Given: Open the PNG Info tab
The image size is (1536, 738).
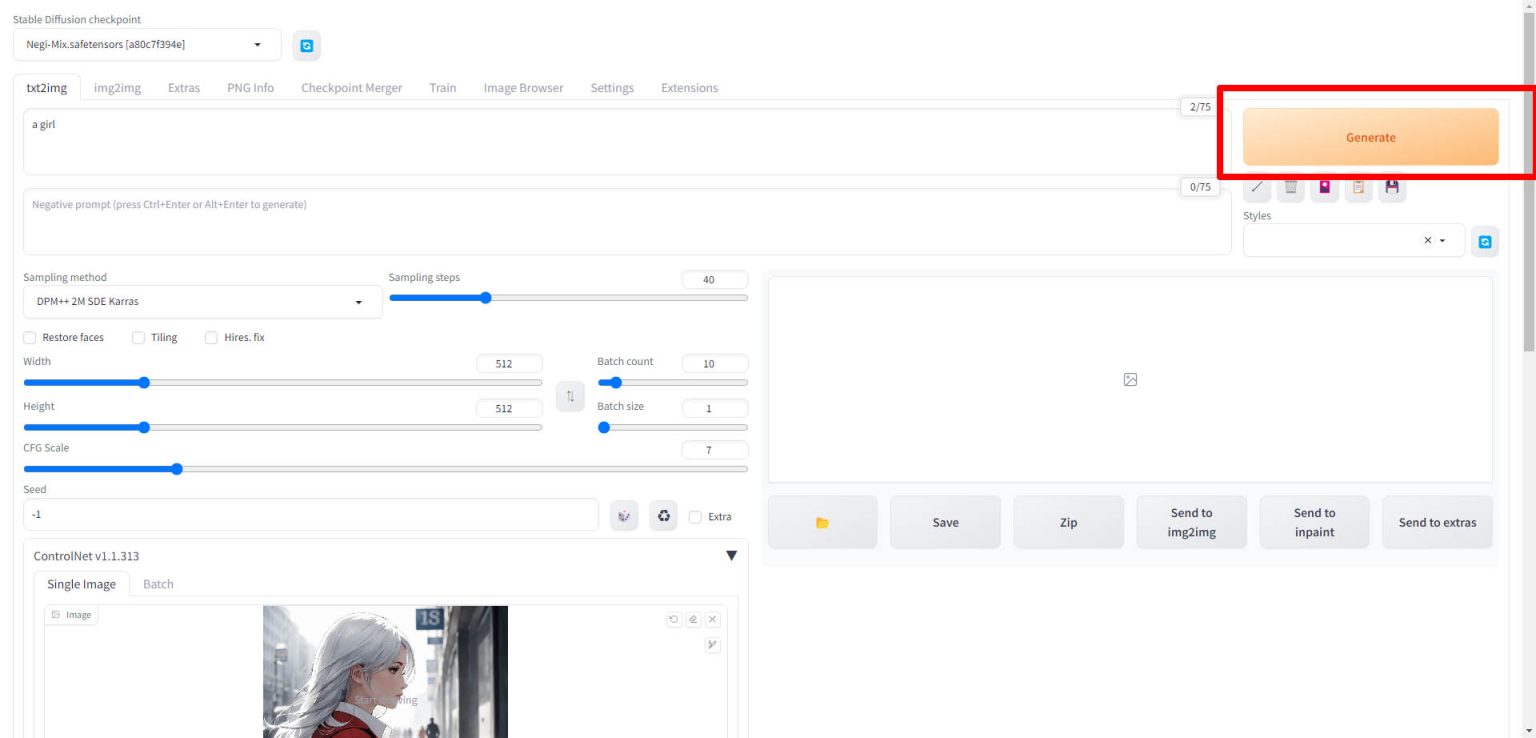Looking at the screenshot, I should [x=250, y=88].
